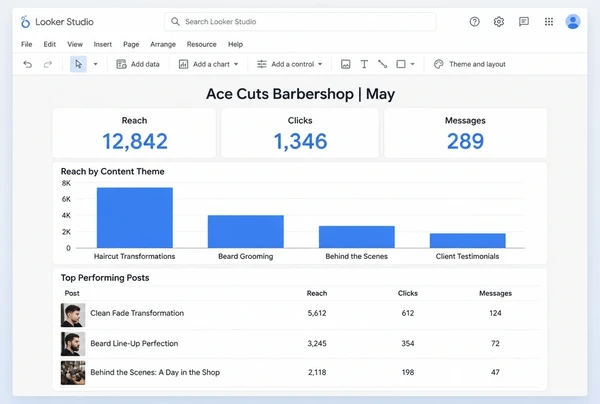Open the Insert menu
The image size is (600, 404).
coord(103,44)
